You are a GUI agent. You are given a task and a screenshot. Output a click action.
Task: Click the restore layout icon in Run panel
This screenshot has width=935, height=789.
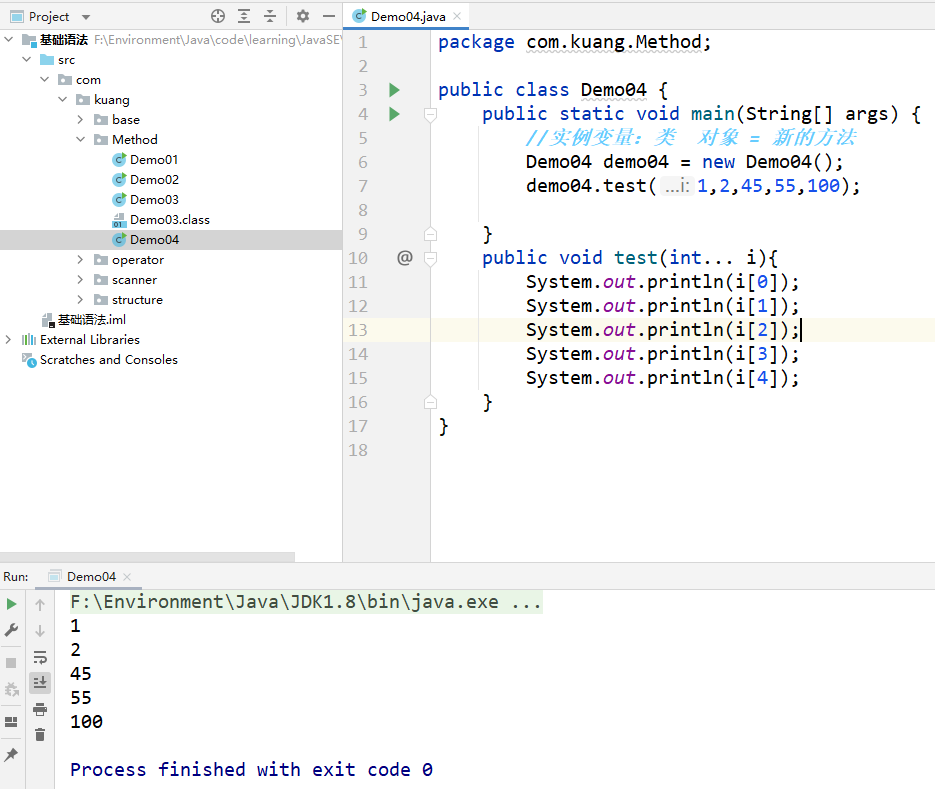pyautogui.click(x=11, y=722)
